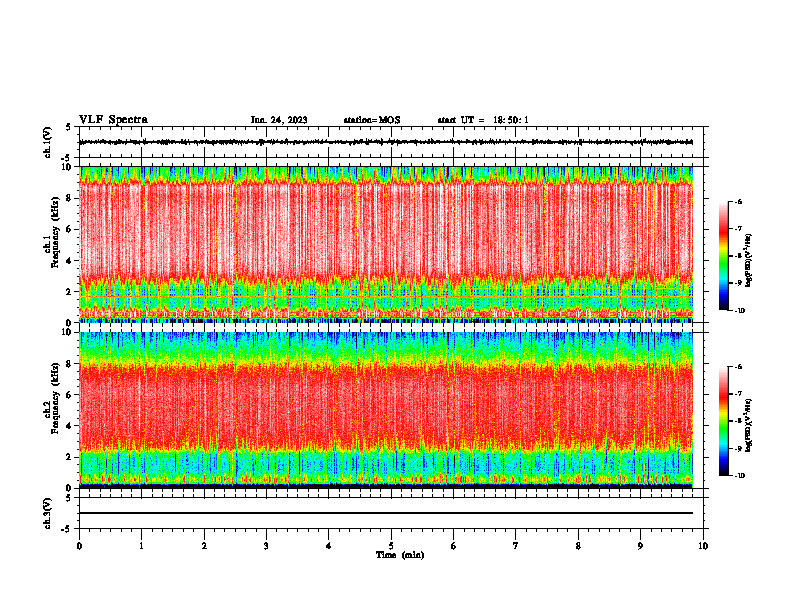This screenshot has width=792, height=612.
Task: Click the "VLF Spectra" plot title
Action: (113, 120)
